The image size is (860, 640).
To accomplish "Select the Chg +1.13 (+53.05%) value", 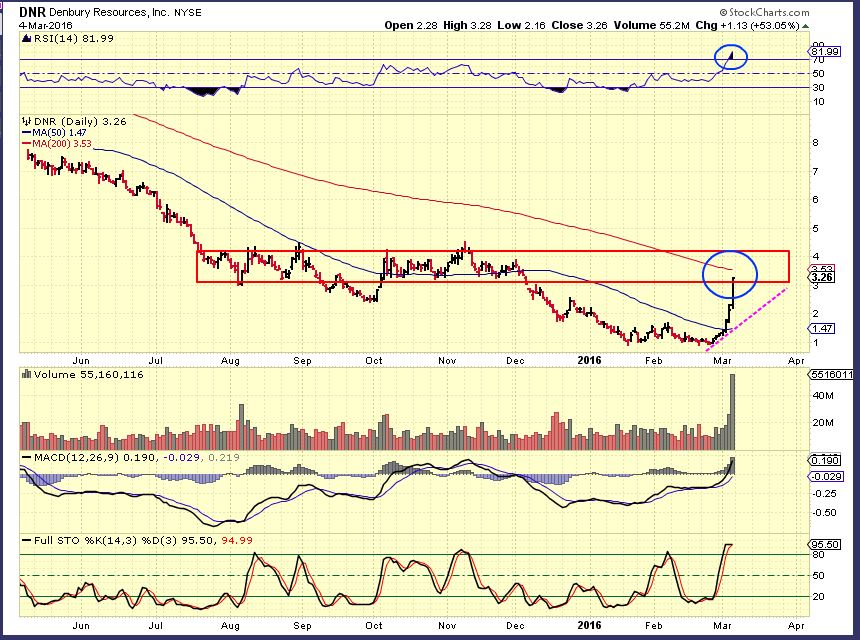I will pyautogui.click(x=748, y=25).
